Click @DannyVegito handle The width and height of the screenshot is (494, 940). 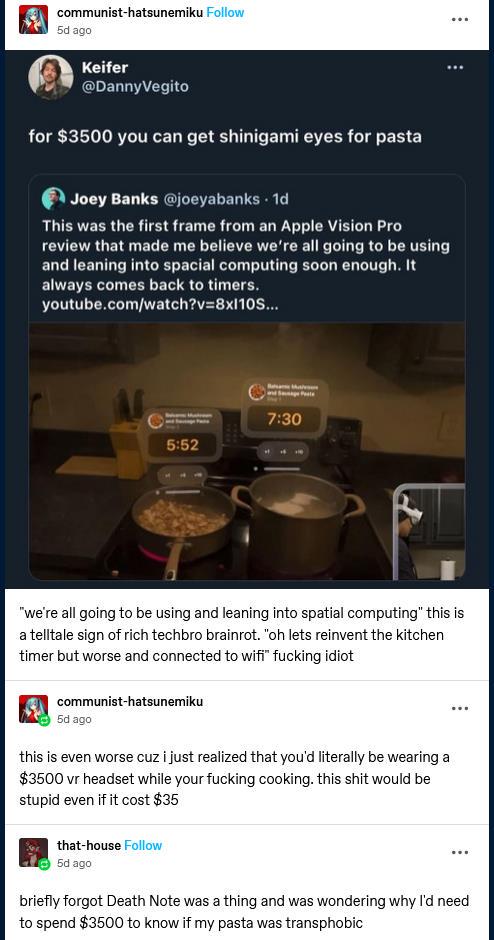(135, 87)
